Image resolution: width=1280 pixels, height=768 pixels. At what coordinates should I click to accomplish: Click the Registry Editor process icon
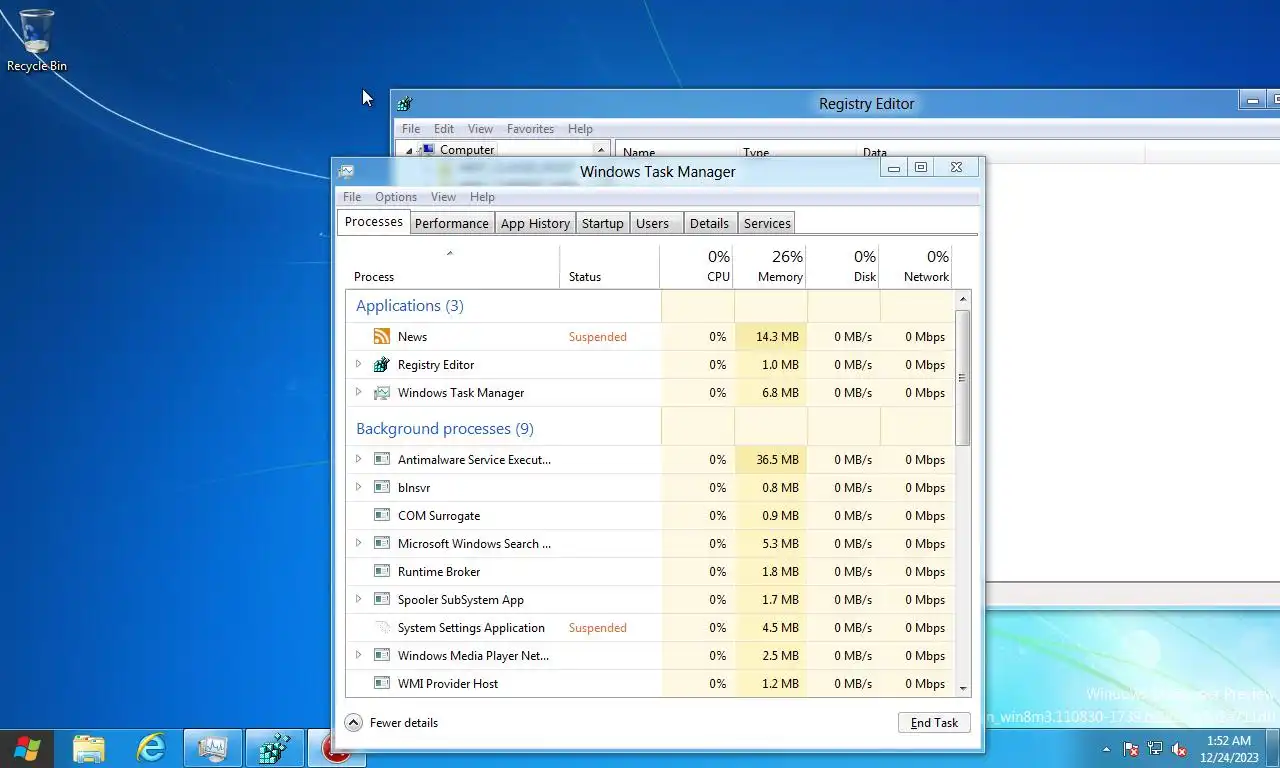(381, 365)
